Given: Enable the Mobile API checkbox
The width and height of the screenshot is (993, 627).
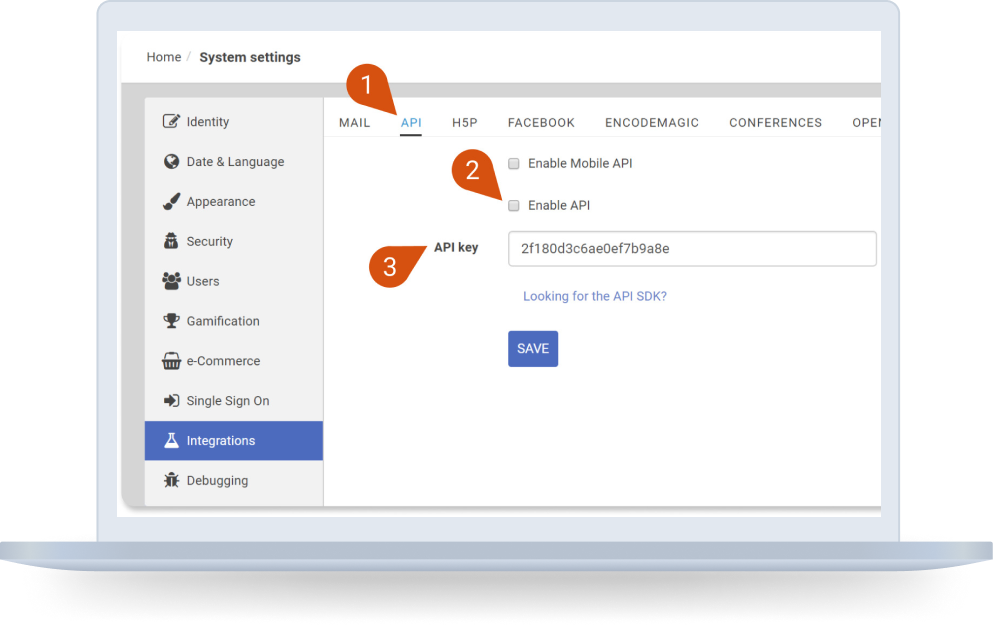Looking at the screenshot, I should pyautogui.click(x=514, y=163).
